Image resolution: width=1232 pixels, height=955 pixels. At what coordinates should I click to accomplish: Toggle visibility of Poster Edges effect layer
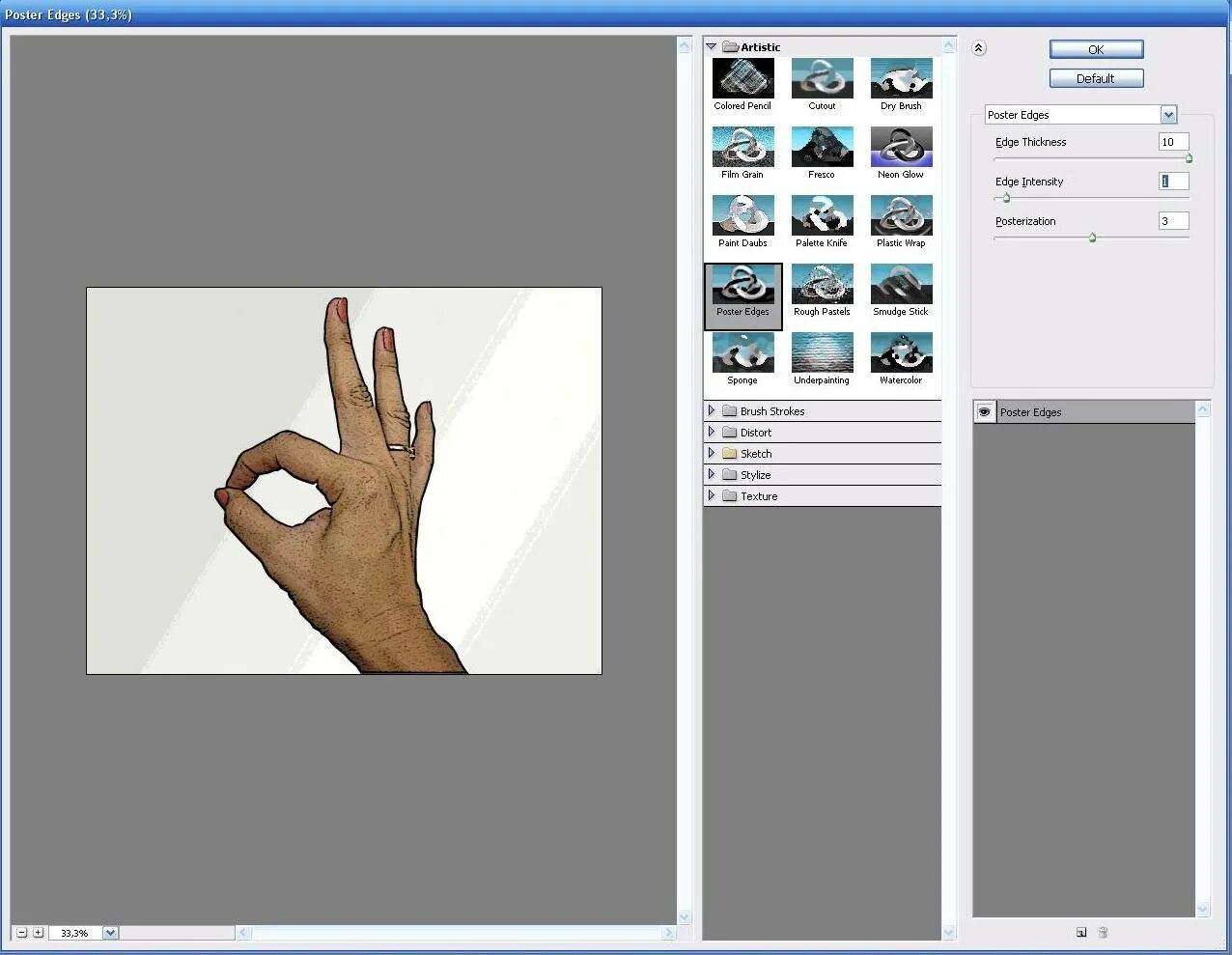(984, 412)
